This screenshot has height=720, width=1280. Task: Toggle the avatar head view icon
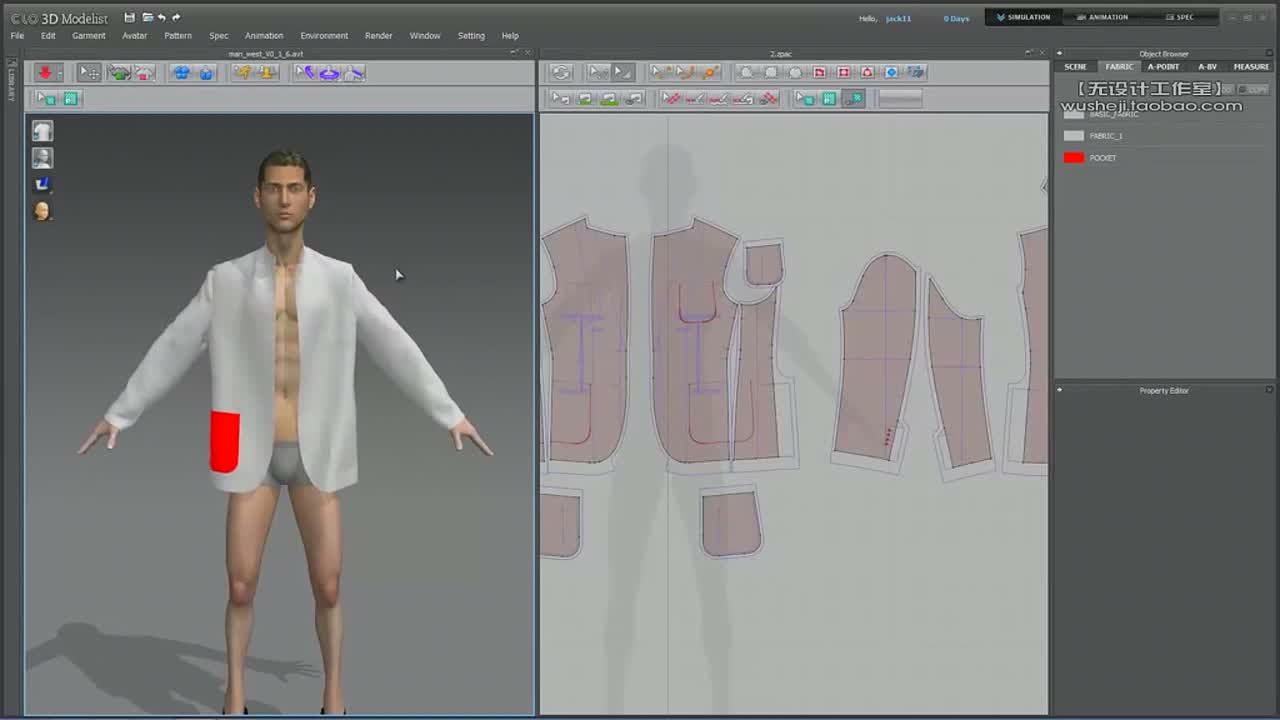(42, 210)
